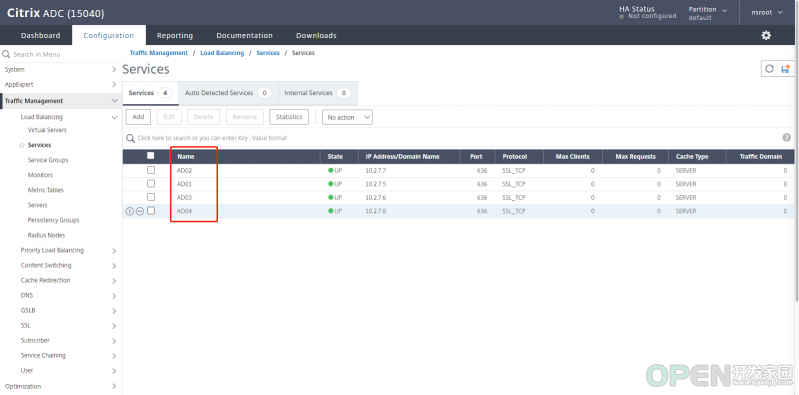Click the search magnifier in services filter
Image resolution: width=799 pixels, height=395 pixels.
coord(130,138)
